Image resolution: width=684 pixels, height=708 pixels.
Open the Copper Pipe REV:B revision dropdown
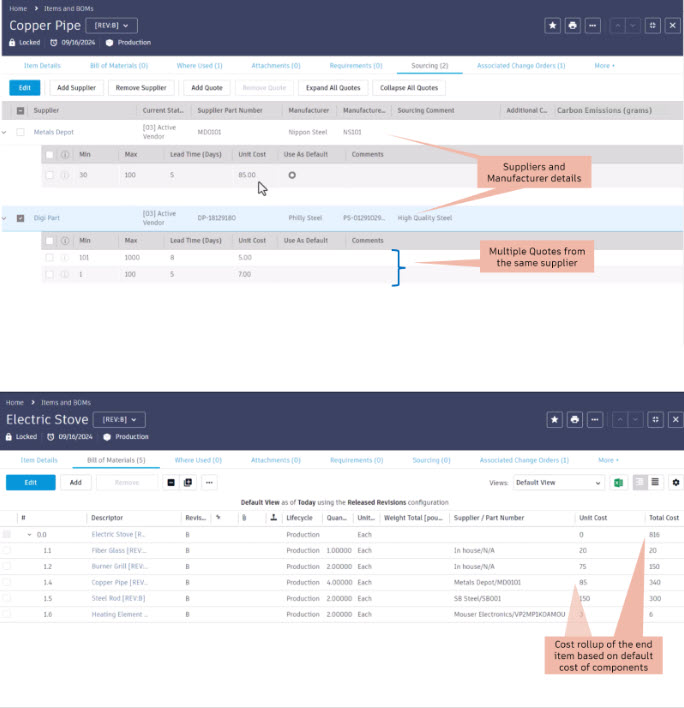coord(112,26)
